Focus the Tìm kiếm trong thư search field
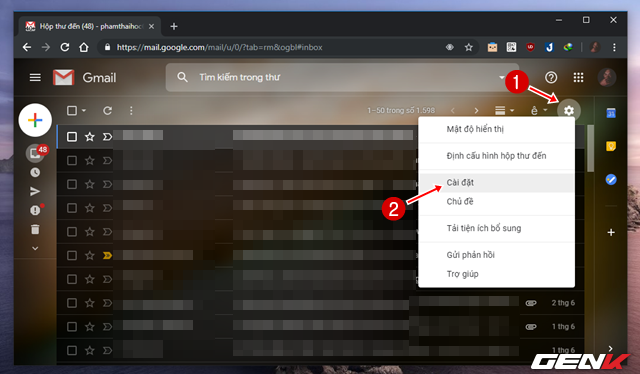This screenshot has height=374, width=640. [x=342, y=77]
